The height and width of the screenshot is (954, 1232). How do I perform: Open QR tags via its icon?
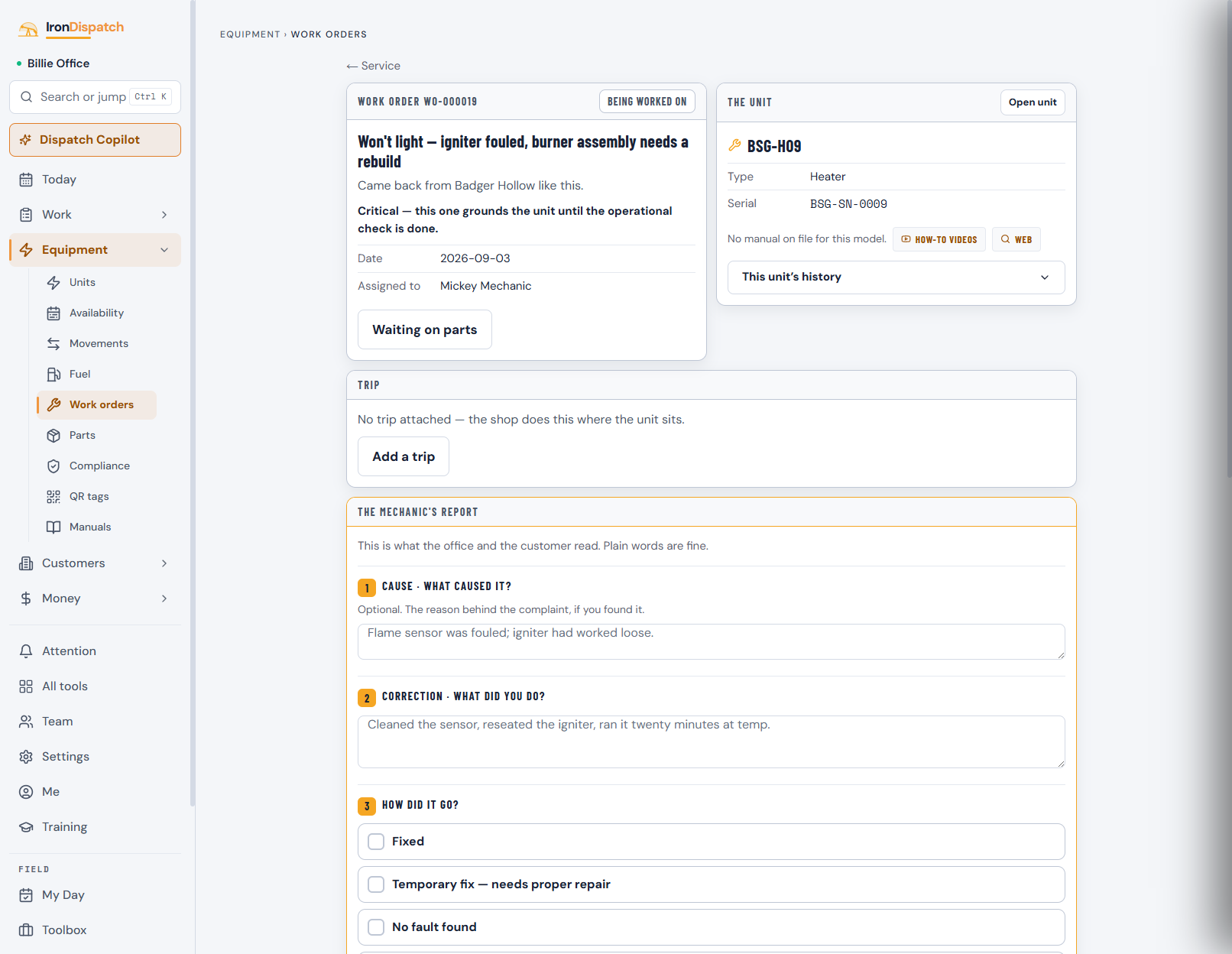click(x=53, y=497)
